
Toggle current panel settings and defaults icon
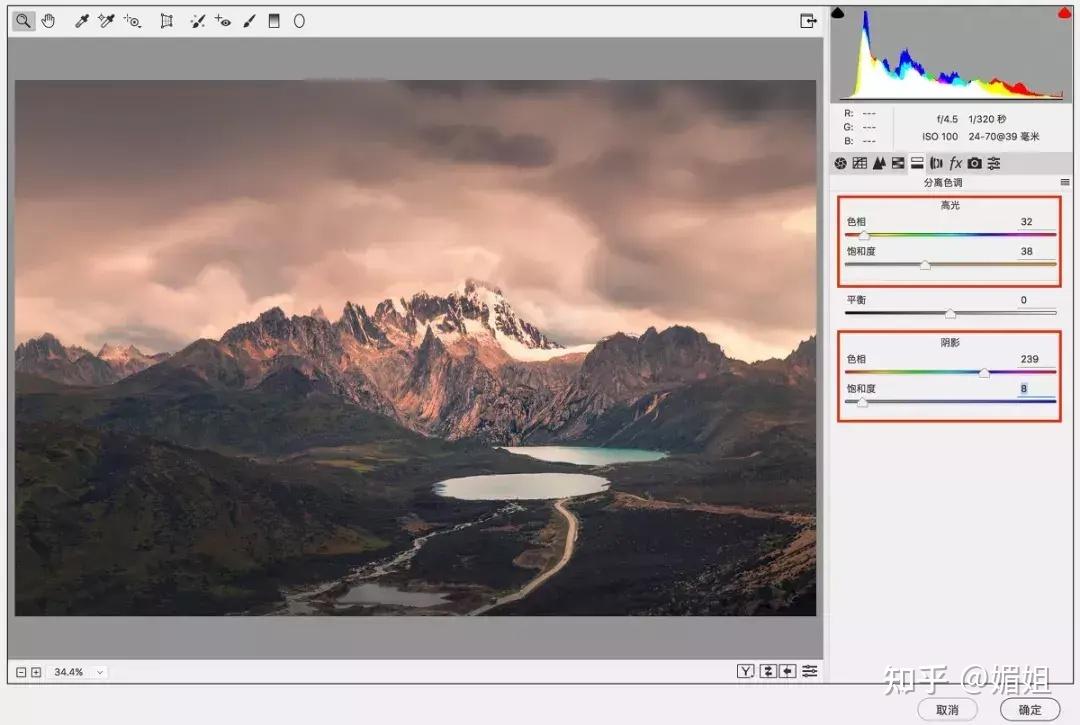click(810, 671)
